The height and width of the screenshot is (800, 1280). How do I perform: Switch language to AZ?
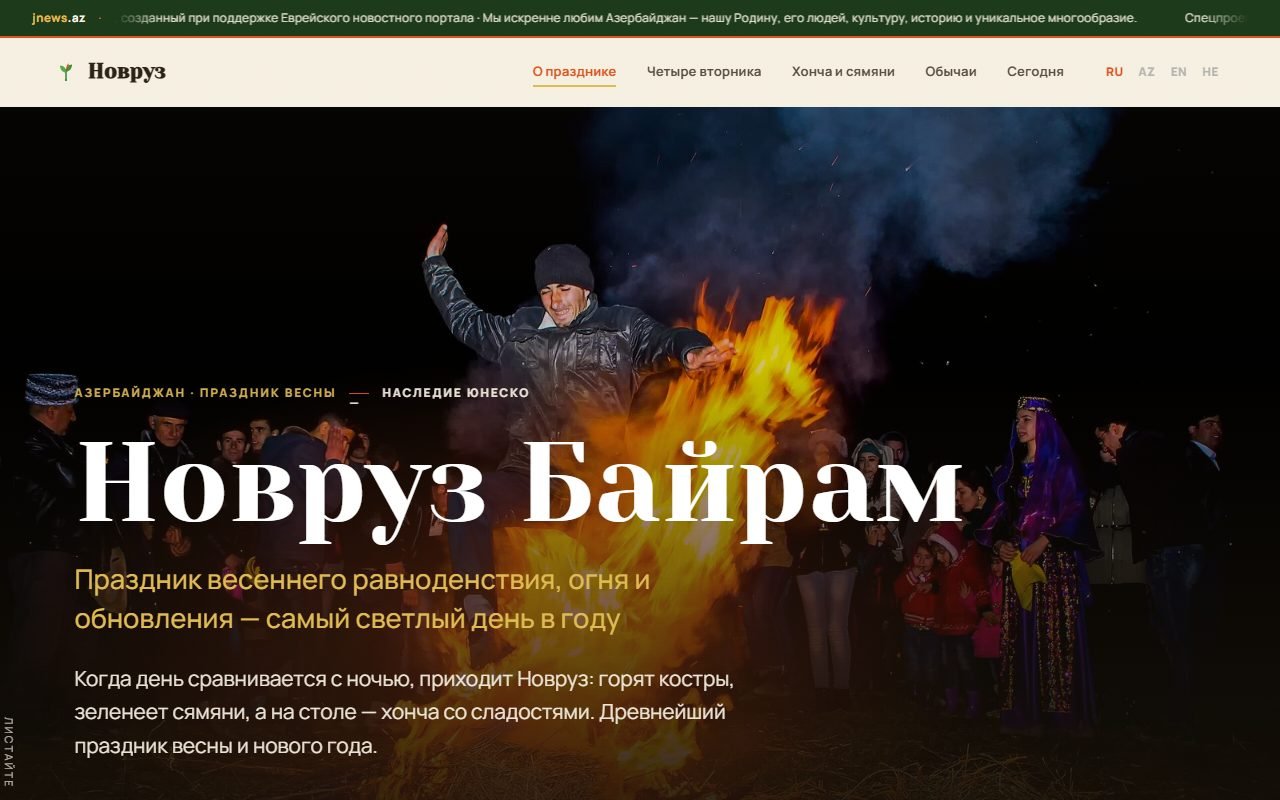1146,72
